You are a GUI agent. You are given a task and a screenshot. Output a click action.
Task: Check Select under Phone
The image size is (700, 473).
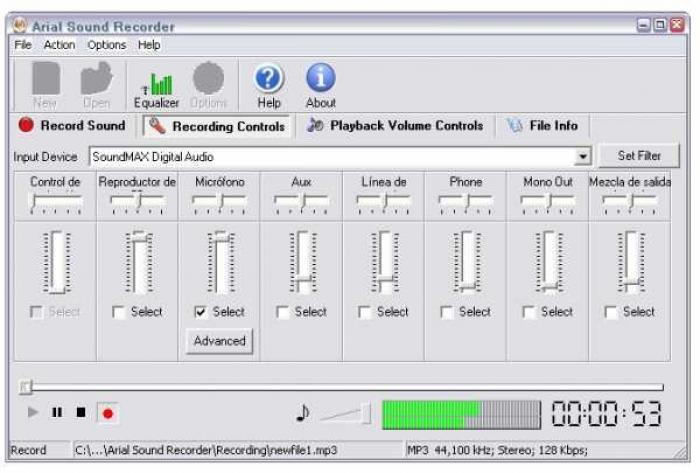446,312
